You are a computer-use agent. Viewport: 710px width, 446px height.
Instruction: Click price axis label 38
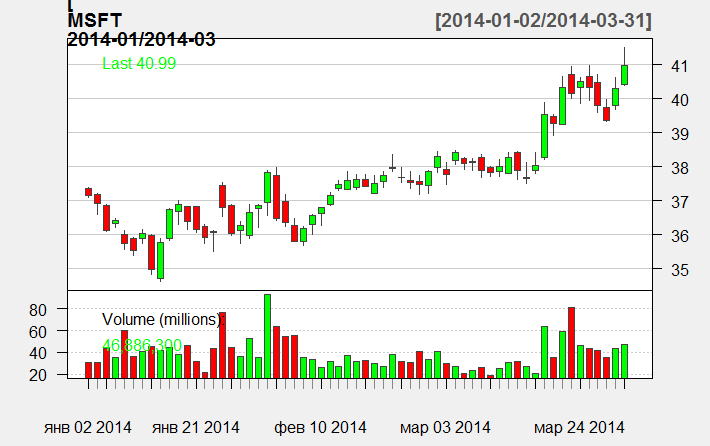coord(679,168)
